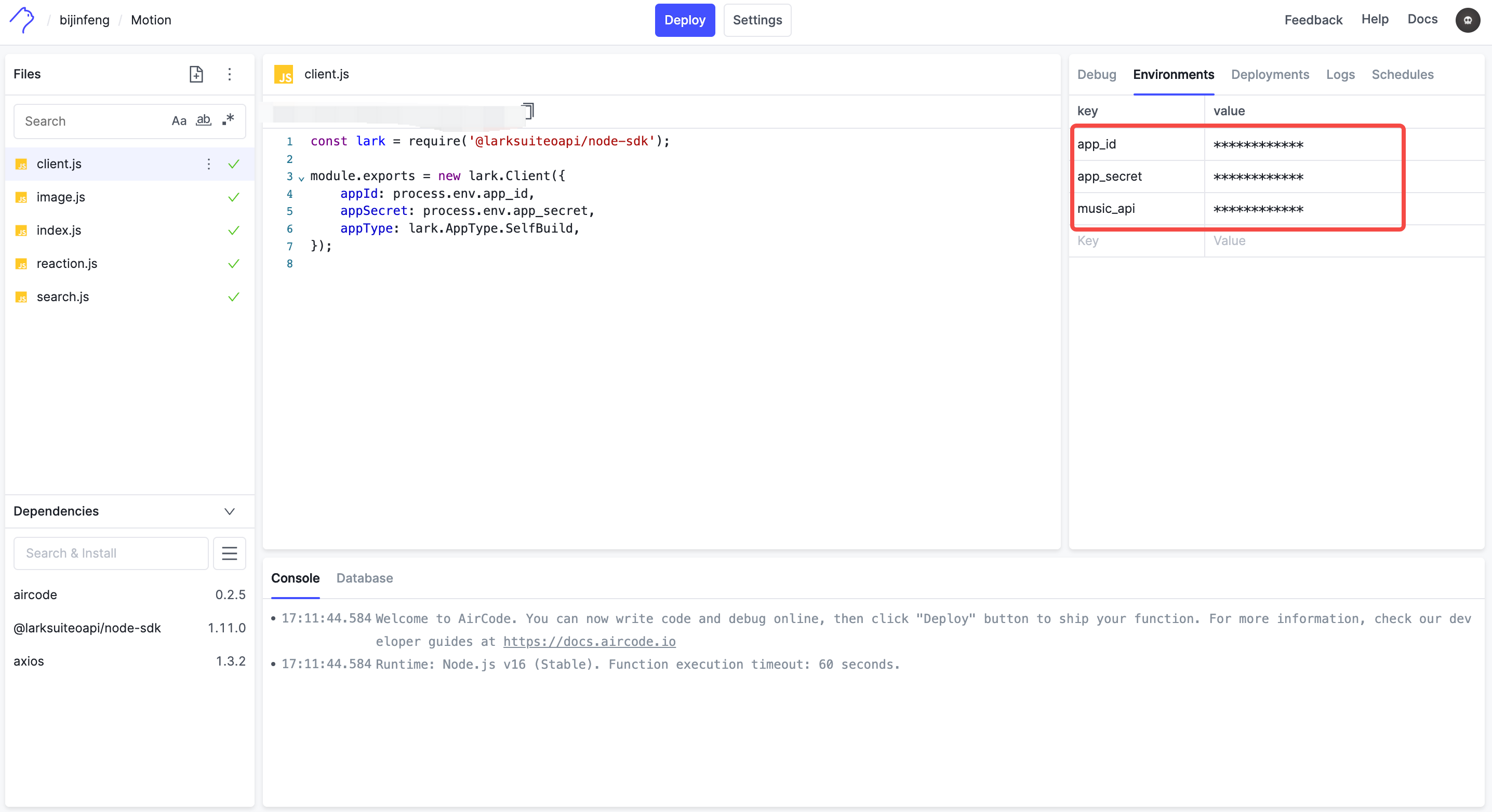1492x812 pixels.
Task: Click the AirCode logo icon
Action: [22, 20]
